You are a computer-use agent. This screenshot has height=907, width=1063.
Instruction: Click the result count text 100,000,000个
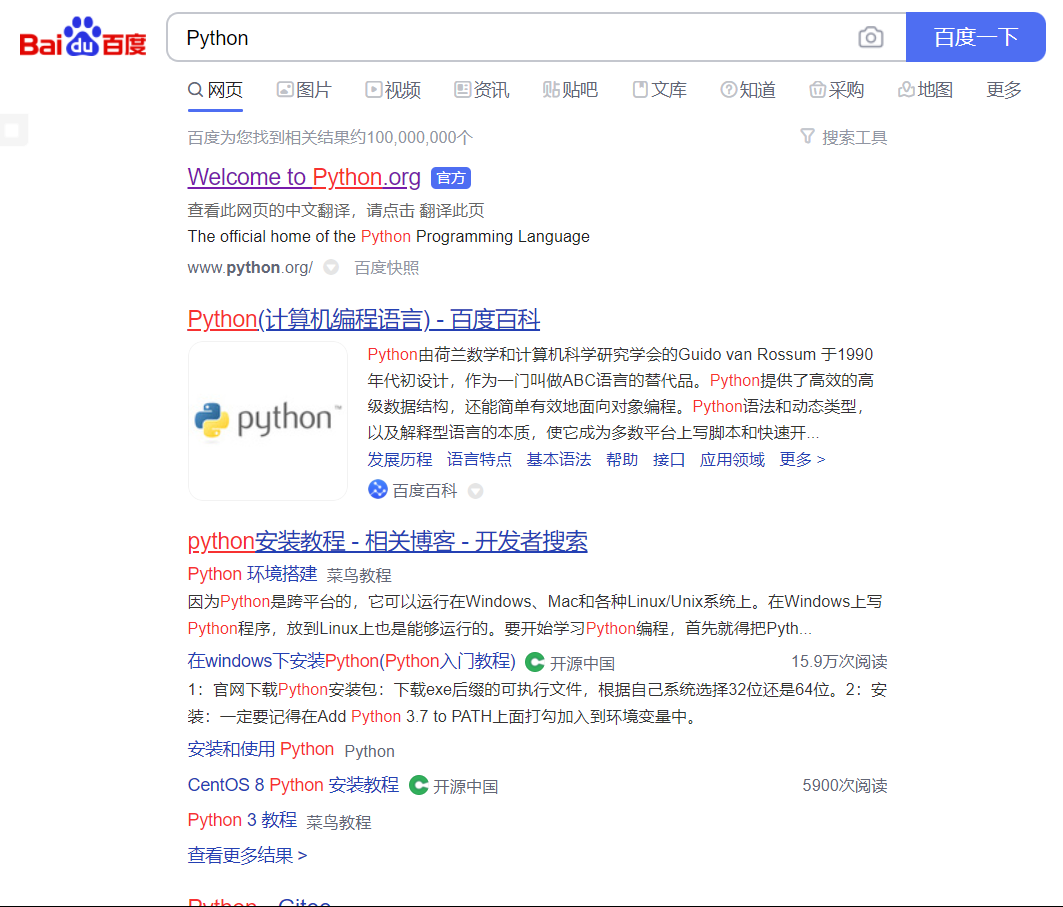420,138
